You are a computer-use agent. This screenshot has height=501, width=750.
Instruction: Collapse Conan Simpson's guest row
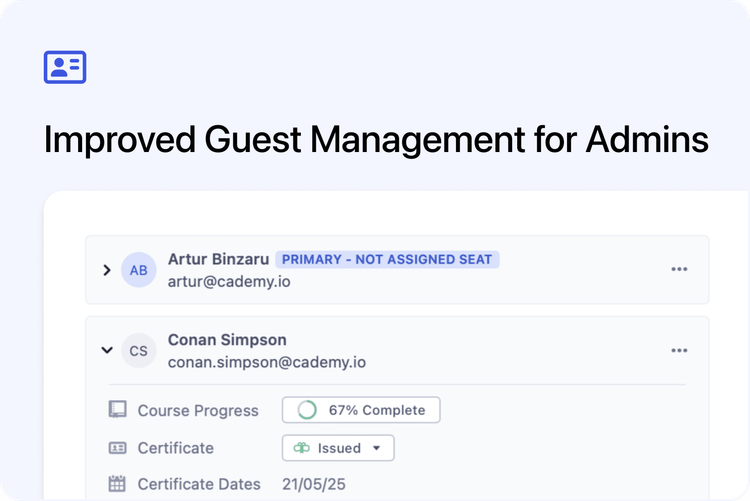click(107, 350)
